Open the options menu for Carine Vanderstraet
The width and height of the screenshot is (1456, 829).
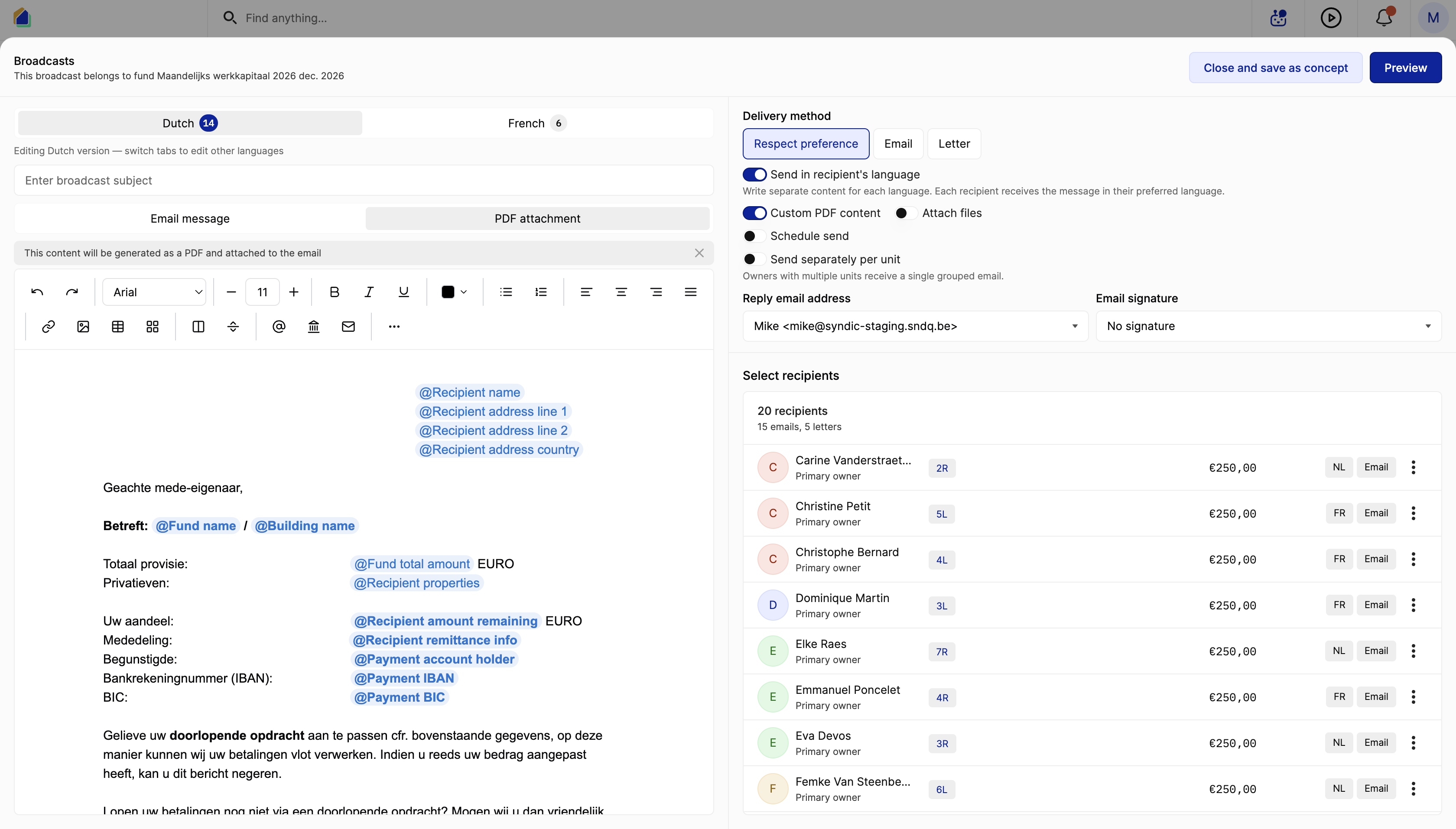(1413, 467)
